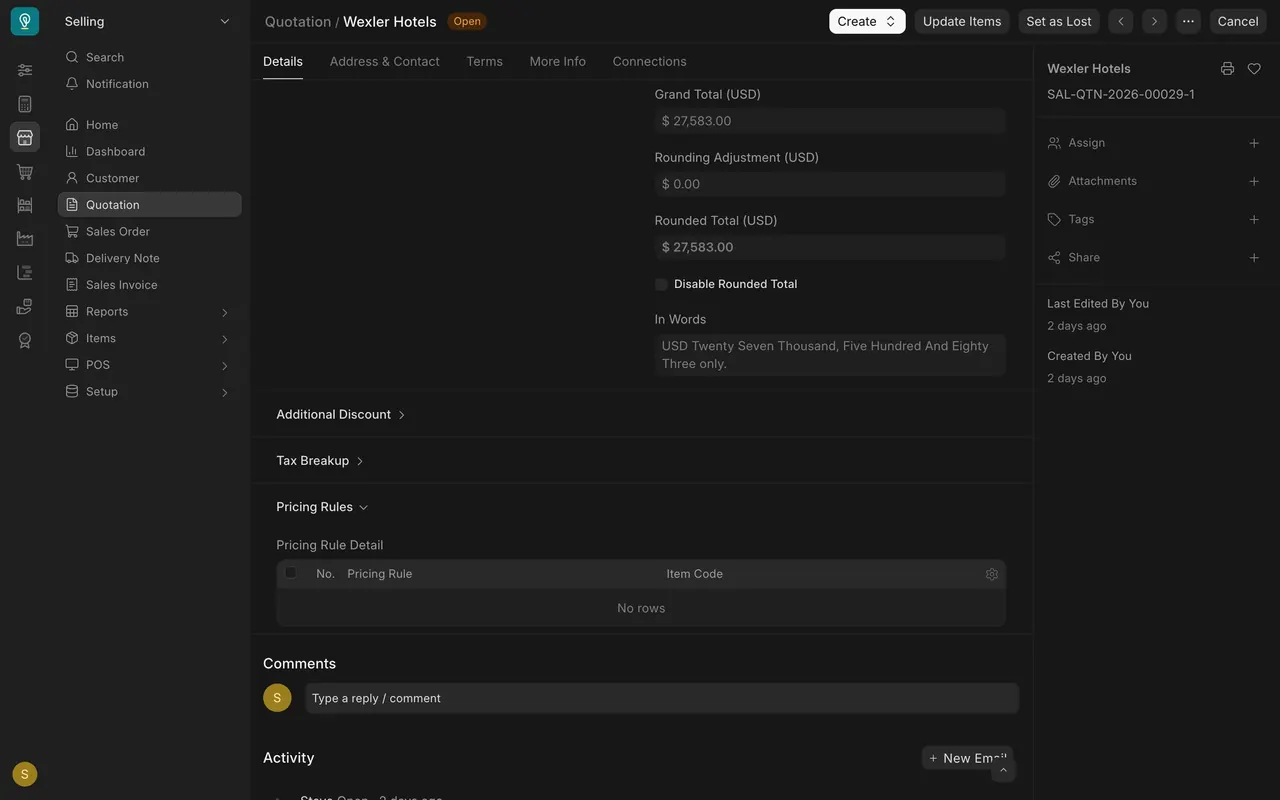
Task: Switch to the Terms tab
Action: [484, 61]
